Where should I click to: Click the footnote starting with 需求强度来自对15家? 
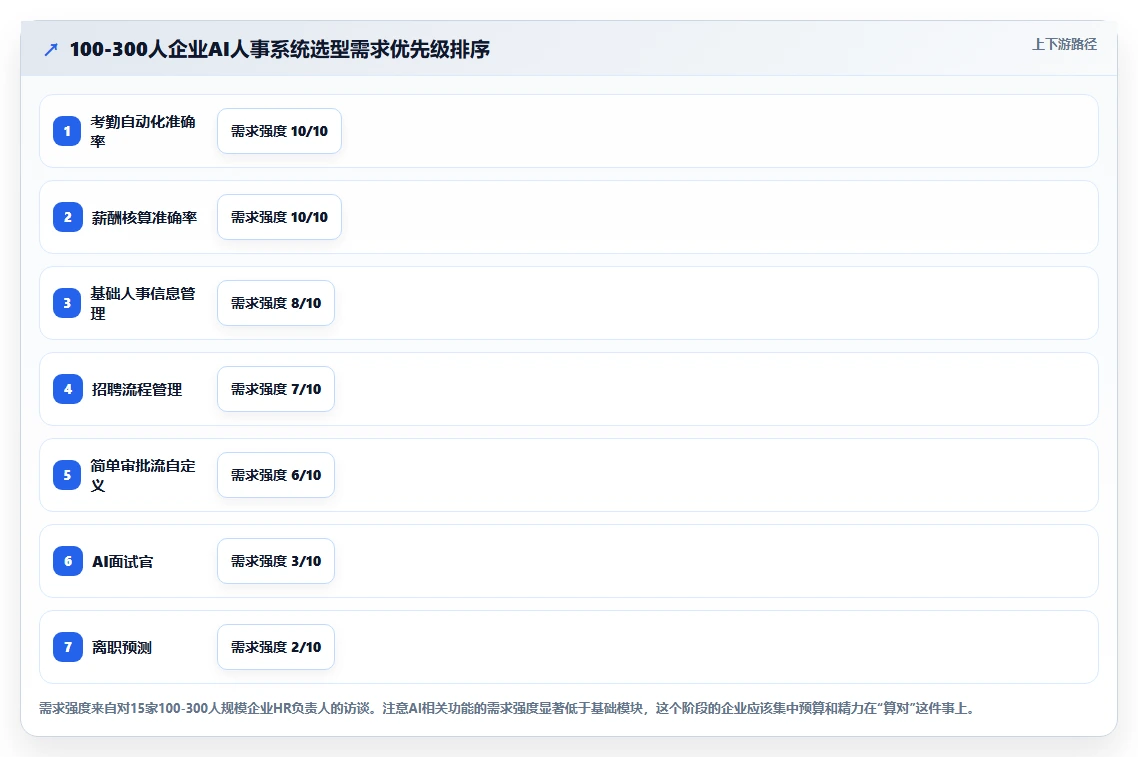(x=507, y=708)
